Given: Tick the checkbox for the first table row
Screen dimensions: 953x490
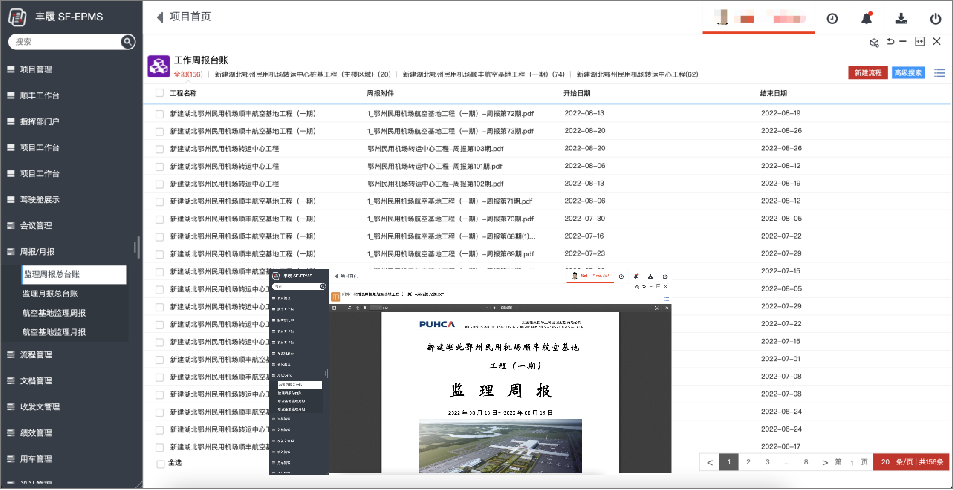Looking at the screenshot, I should pos(159,113).
